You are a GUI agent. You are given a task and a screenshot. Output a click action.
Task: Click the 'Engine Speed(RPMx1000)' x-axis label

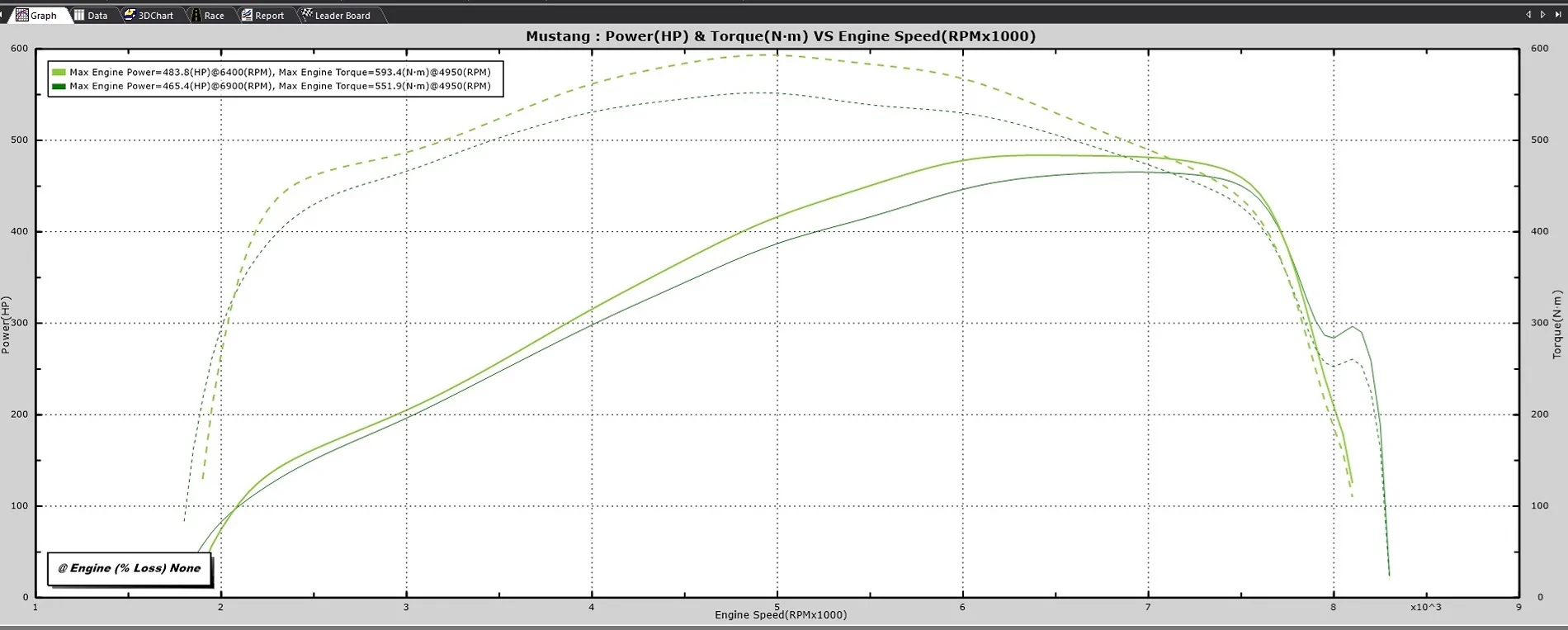[781, 614]
